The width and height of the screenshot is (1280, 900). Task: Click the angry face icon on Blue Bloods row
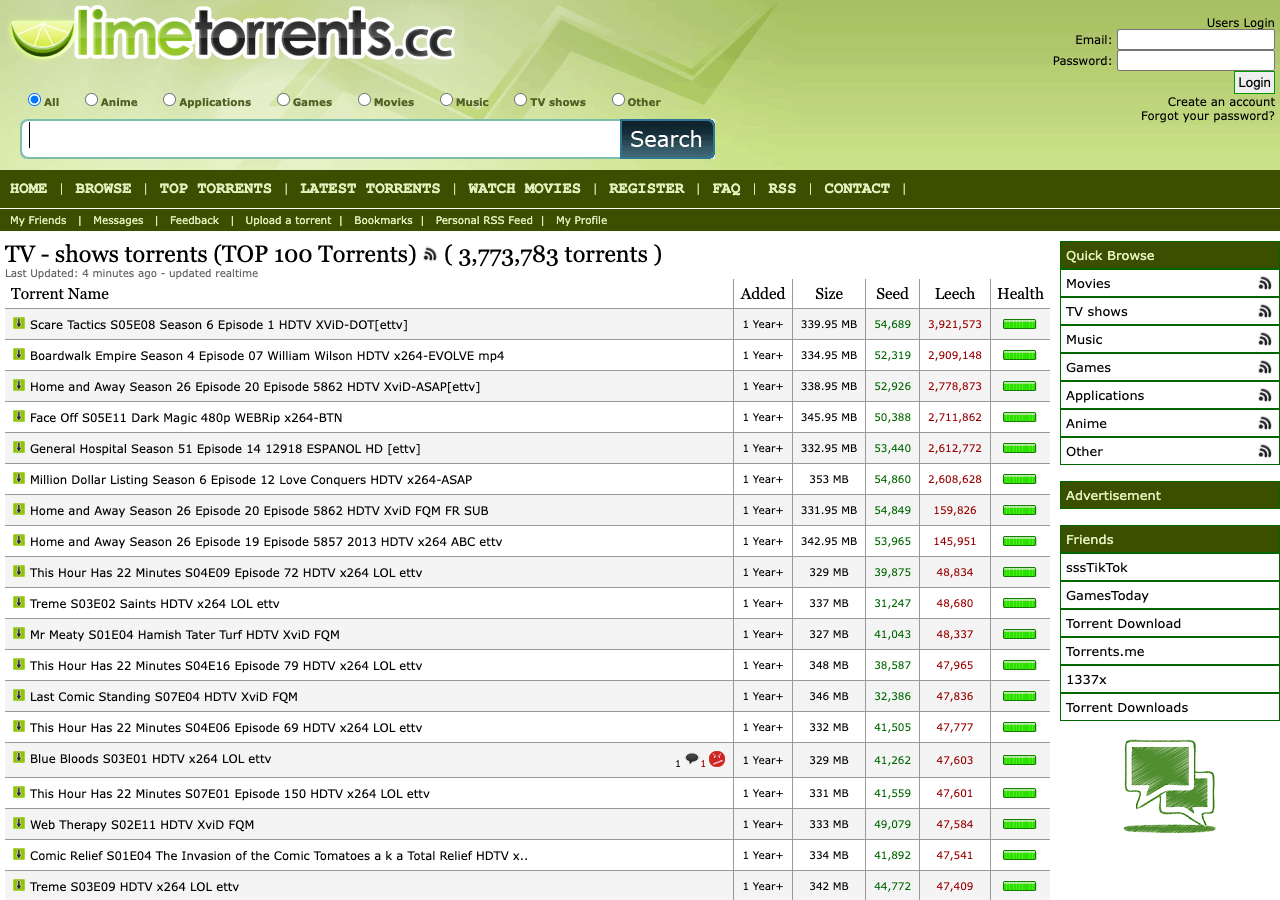(717, 759)
